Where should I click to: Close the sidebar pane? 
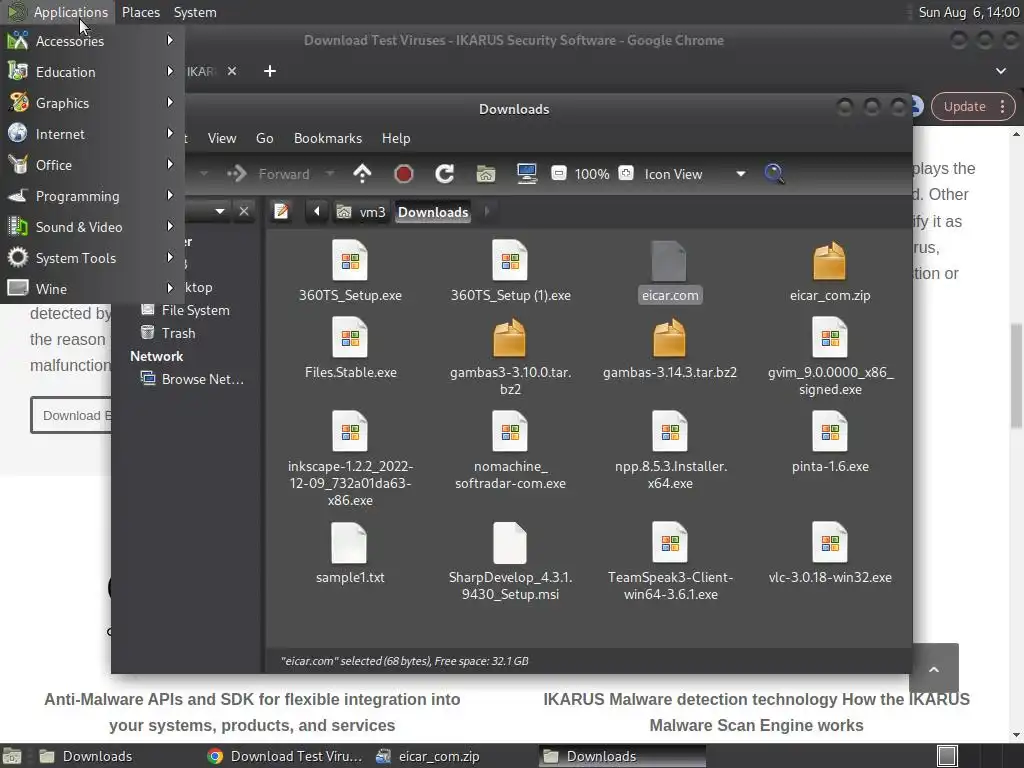[x=244, y=212]
